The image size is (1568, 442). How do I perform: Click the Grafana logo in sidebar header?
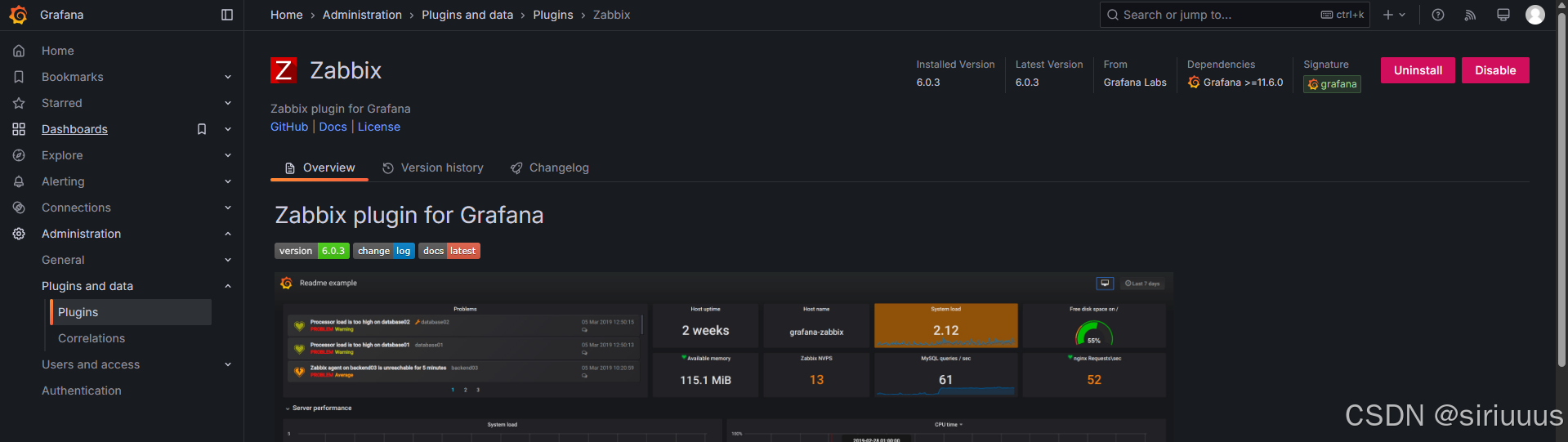coord(19,15)
